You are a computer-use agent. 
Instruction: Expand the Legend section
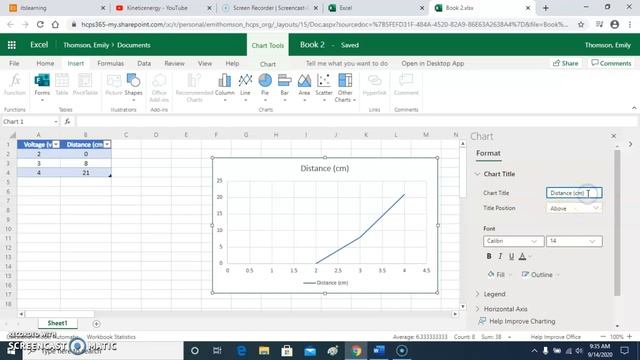click(x=478, y=294)
